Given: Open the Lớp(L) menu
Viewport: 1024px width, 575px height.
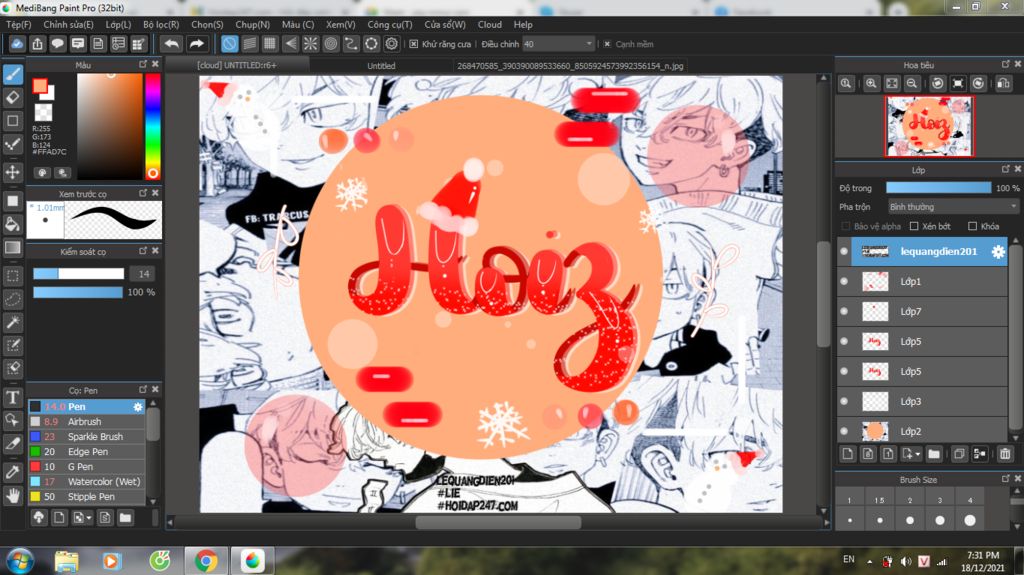Looking at the screenshot, I should pos(118,24).
